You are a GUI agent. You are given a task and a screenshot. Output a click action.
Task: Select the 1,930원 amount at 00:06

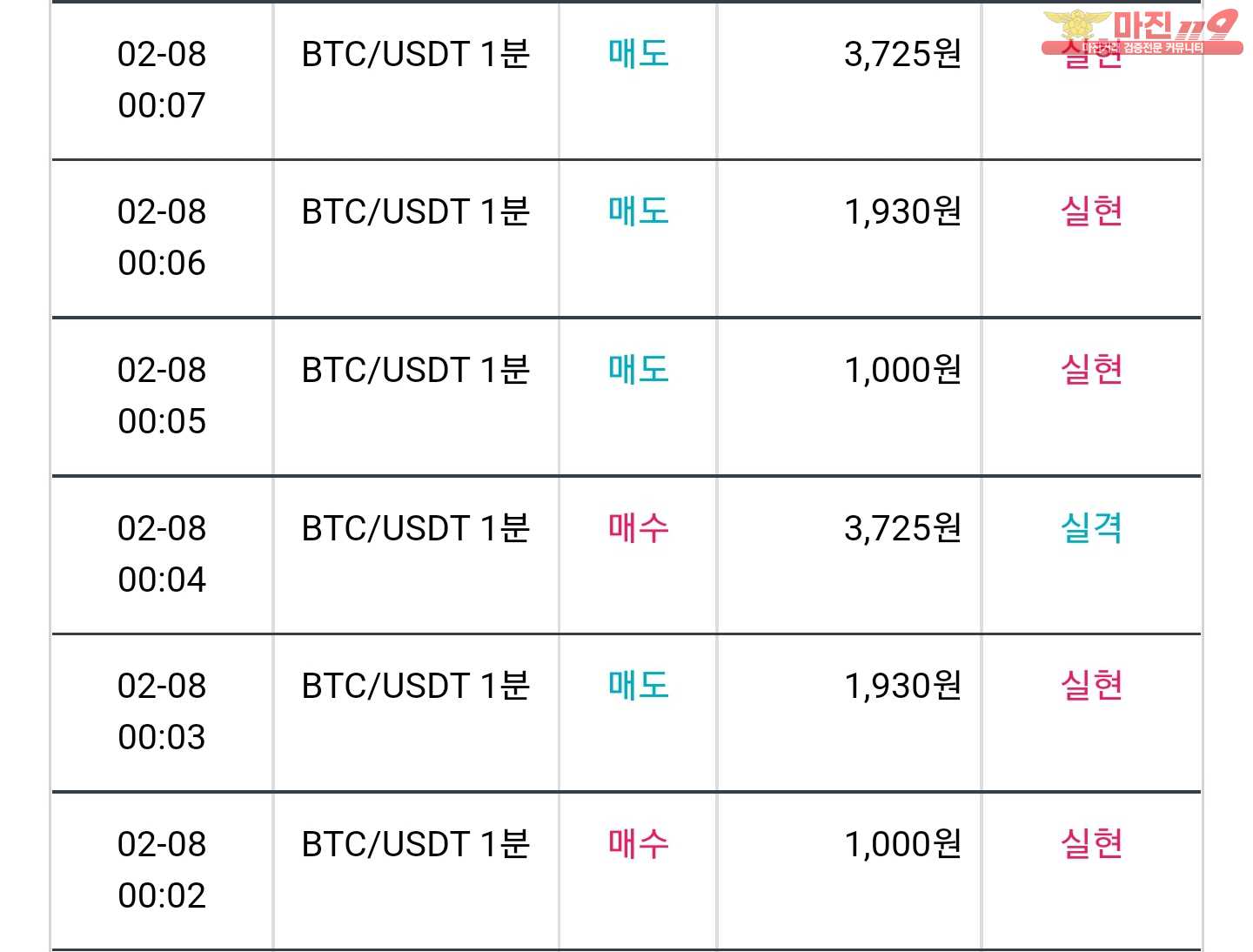pyautogui.click(x=902, y=211)
